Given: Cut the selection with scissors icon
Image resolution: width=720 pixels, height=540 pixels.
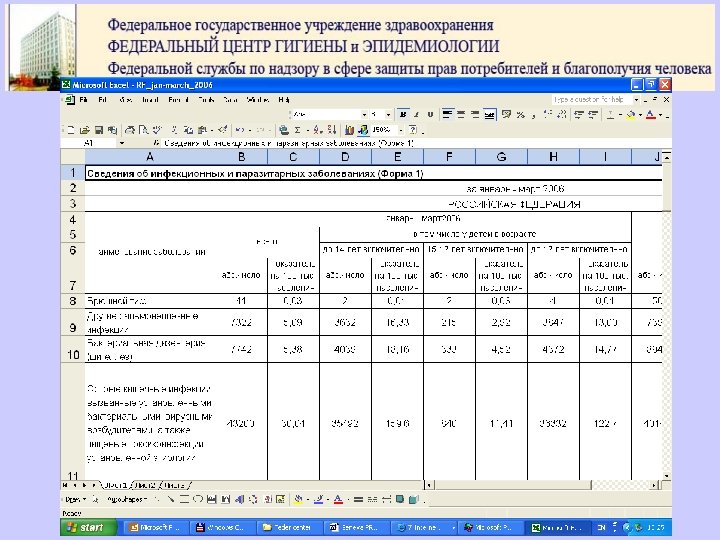Looking at the screenshot, I should [174, 130].
